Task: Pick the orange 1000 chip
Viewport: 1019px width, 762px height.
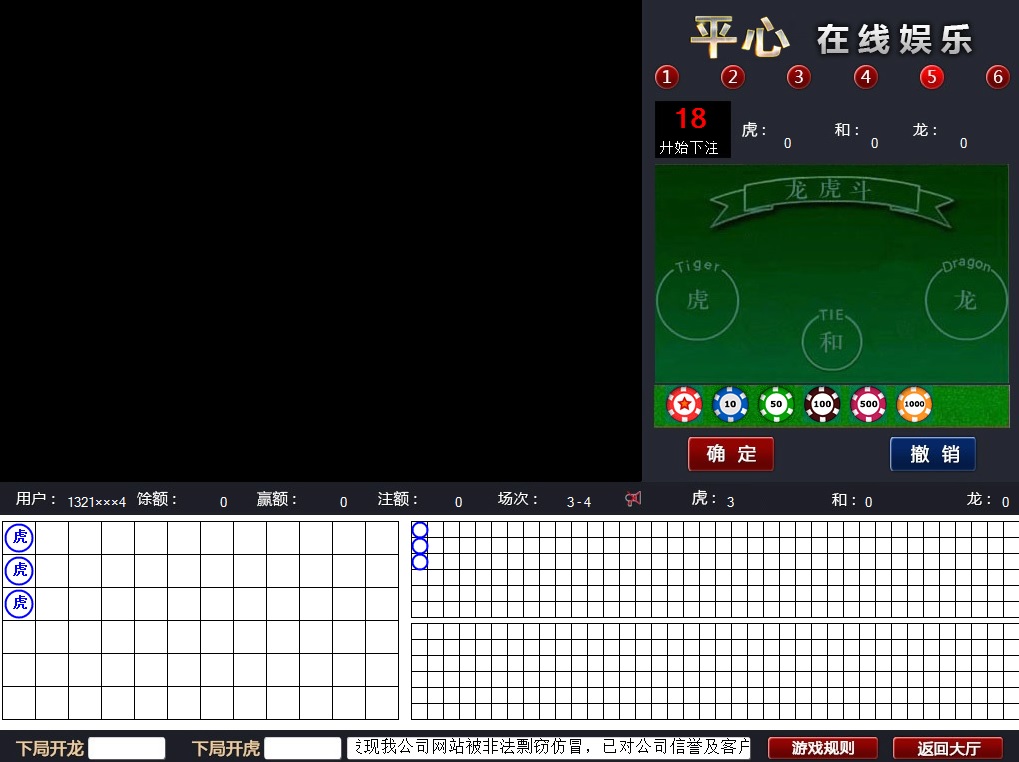Action: click(x=914, y=404)
